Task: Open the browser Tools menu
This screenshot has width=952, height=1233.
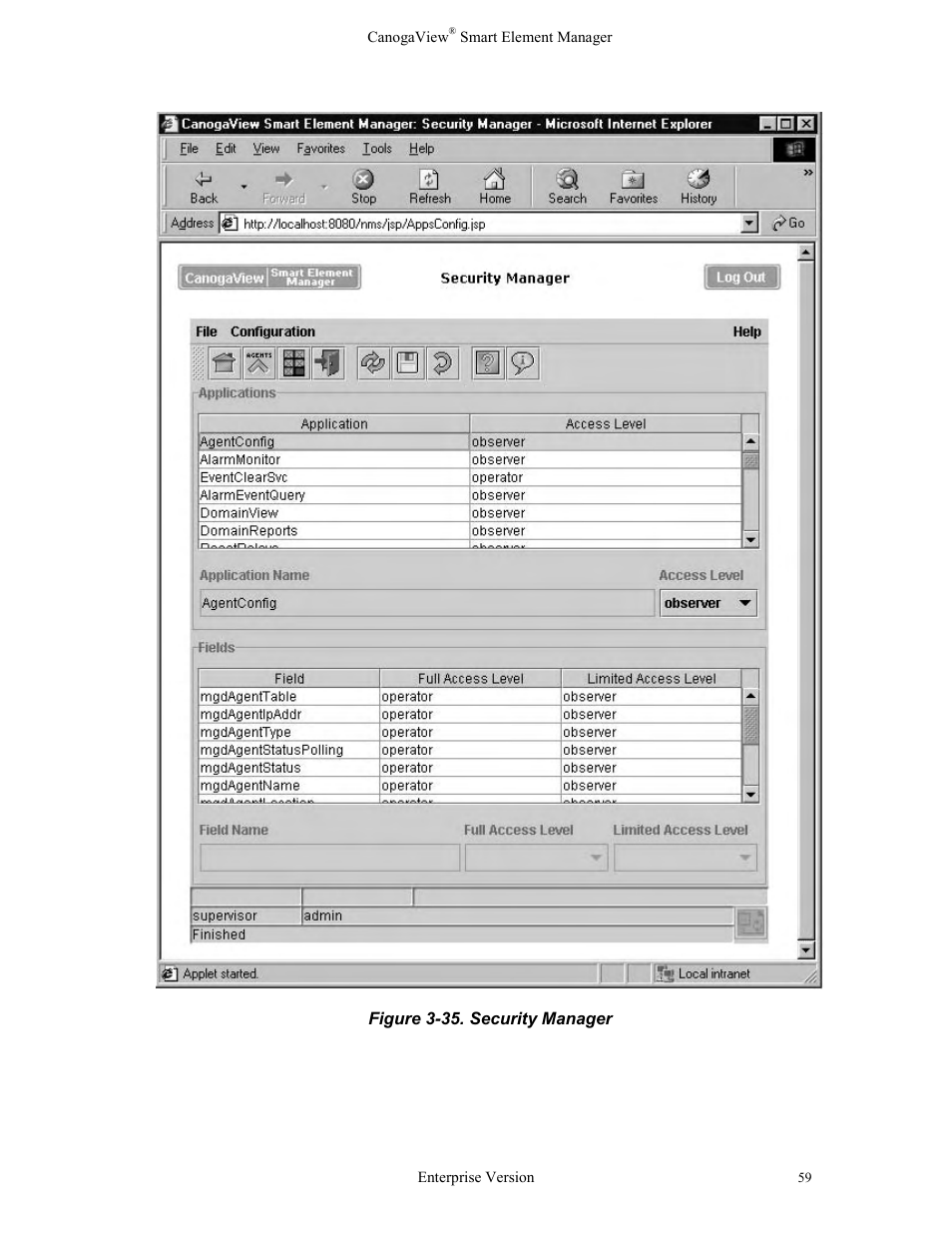Action: [377, 149]
